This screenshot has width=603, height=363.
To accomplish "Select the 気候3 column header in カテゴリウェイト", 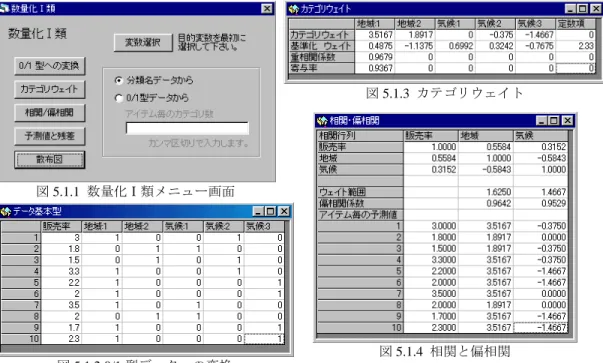I will (x=535, y=24).
